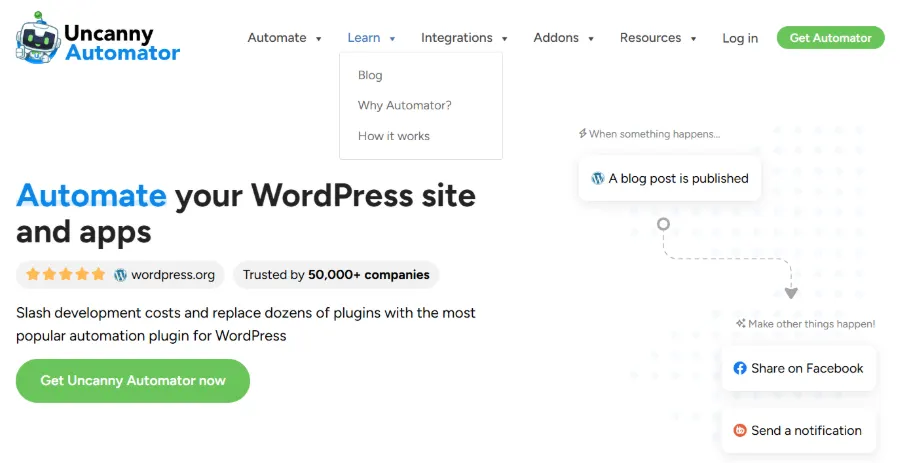
Task: Open the Integrations dropdown menu
Action: tap(464, 38)
